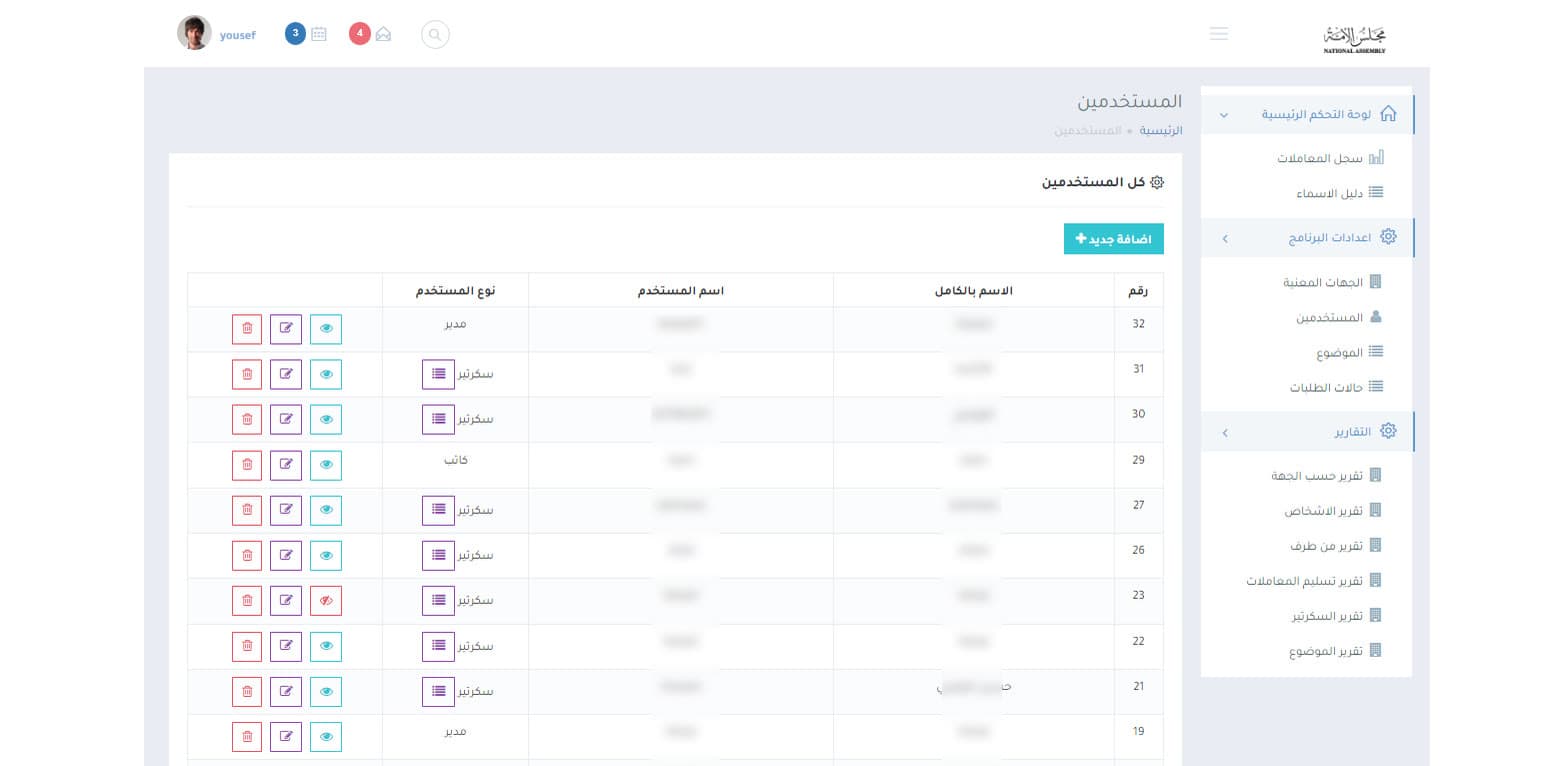Screen dimensions: 1568x766
Task: Open سجل المعاملات in the sidebar
Action: (x=1330, y=158)
